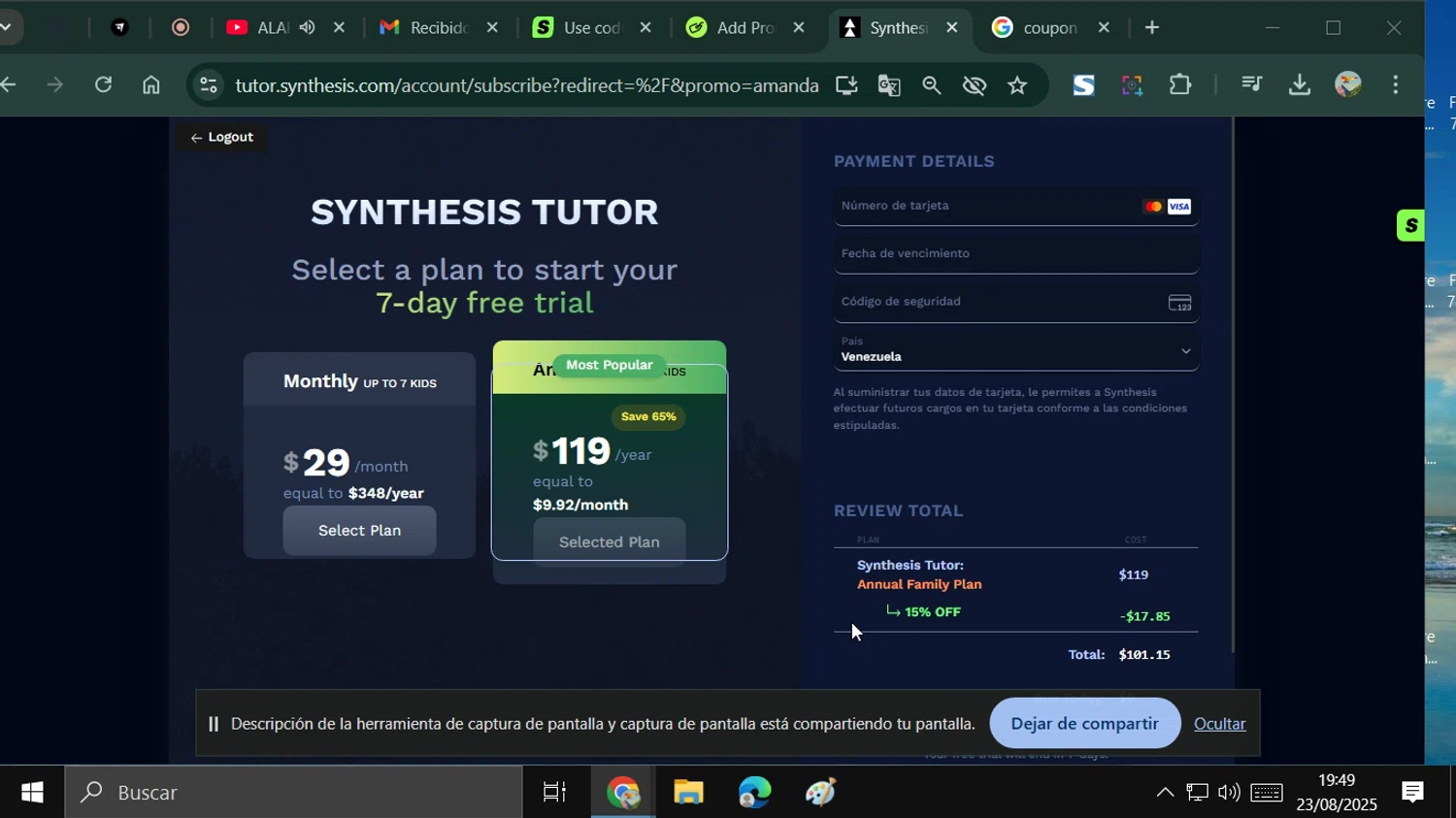Click Dejar de compartir button
This screenshot has height=818, width=1456.
click(x=1084, y=723)
